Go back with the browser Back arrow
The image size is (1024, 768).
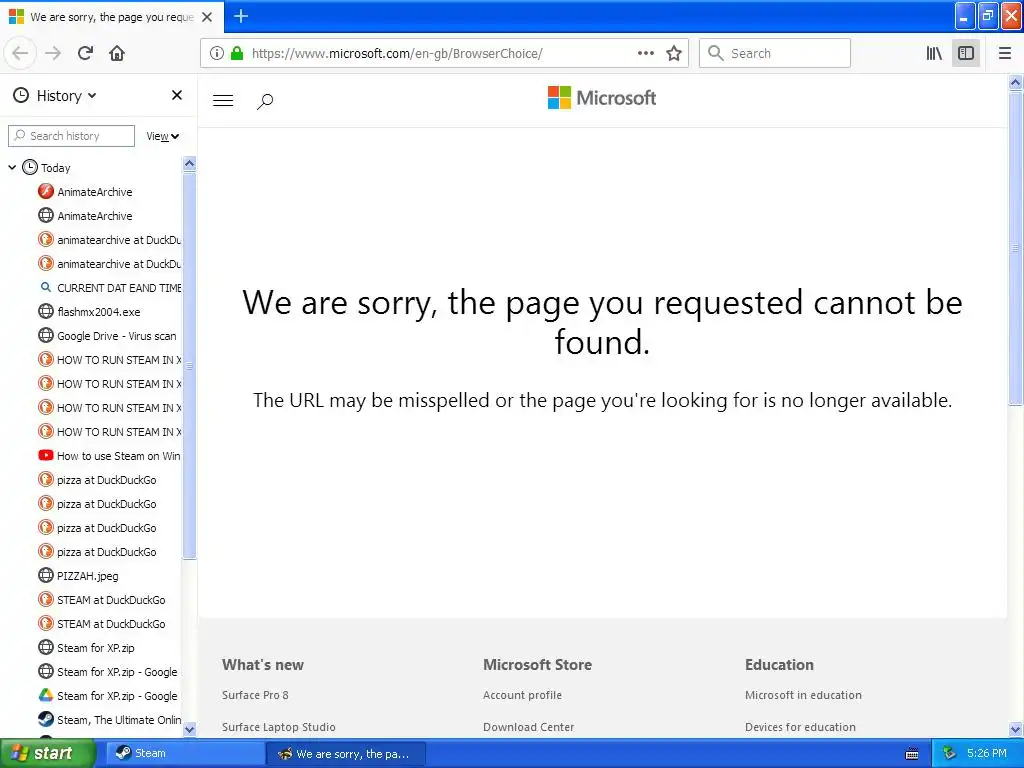20,54
